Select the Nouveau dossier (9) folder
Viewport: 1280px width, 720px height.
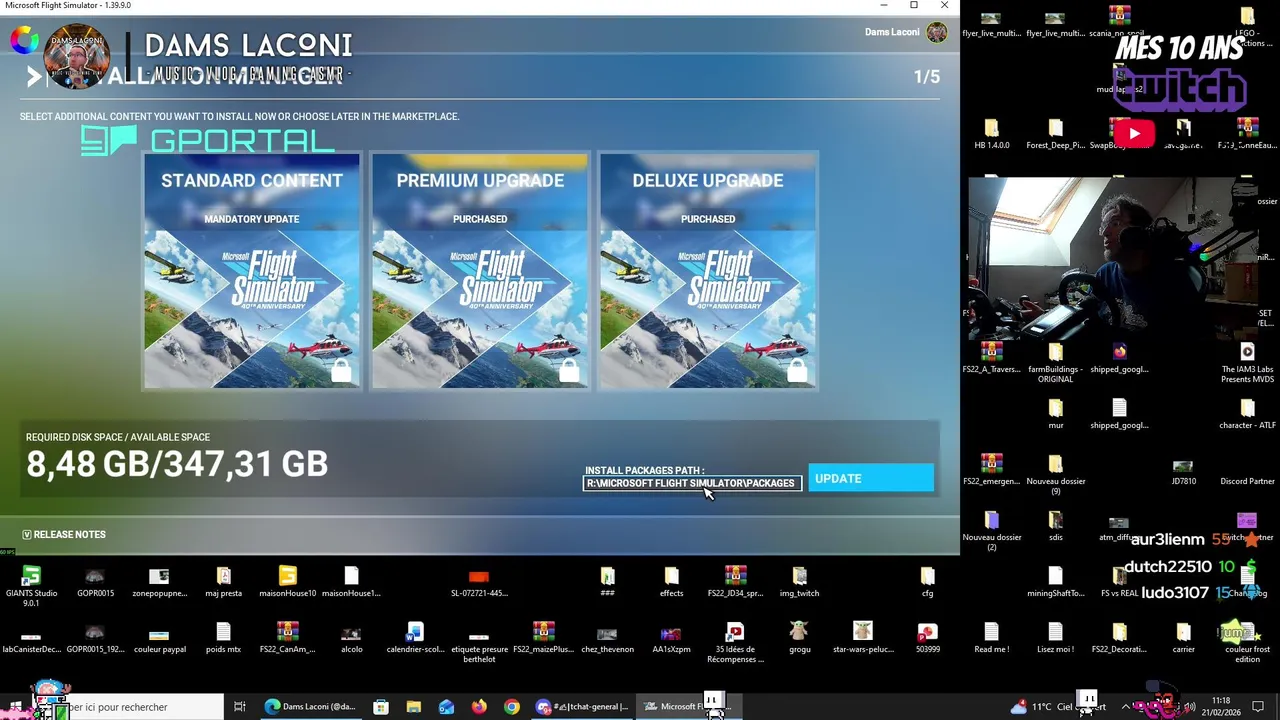coord(1055,473)
